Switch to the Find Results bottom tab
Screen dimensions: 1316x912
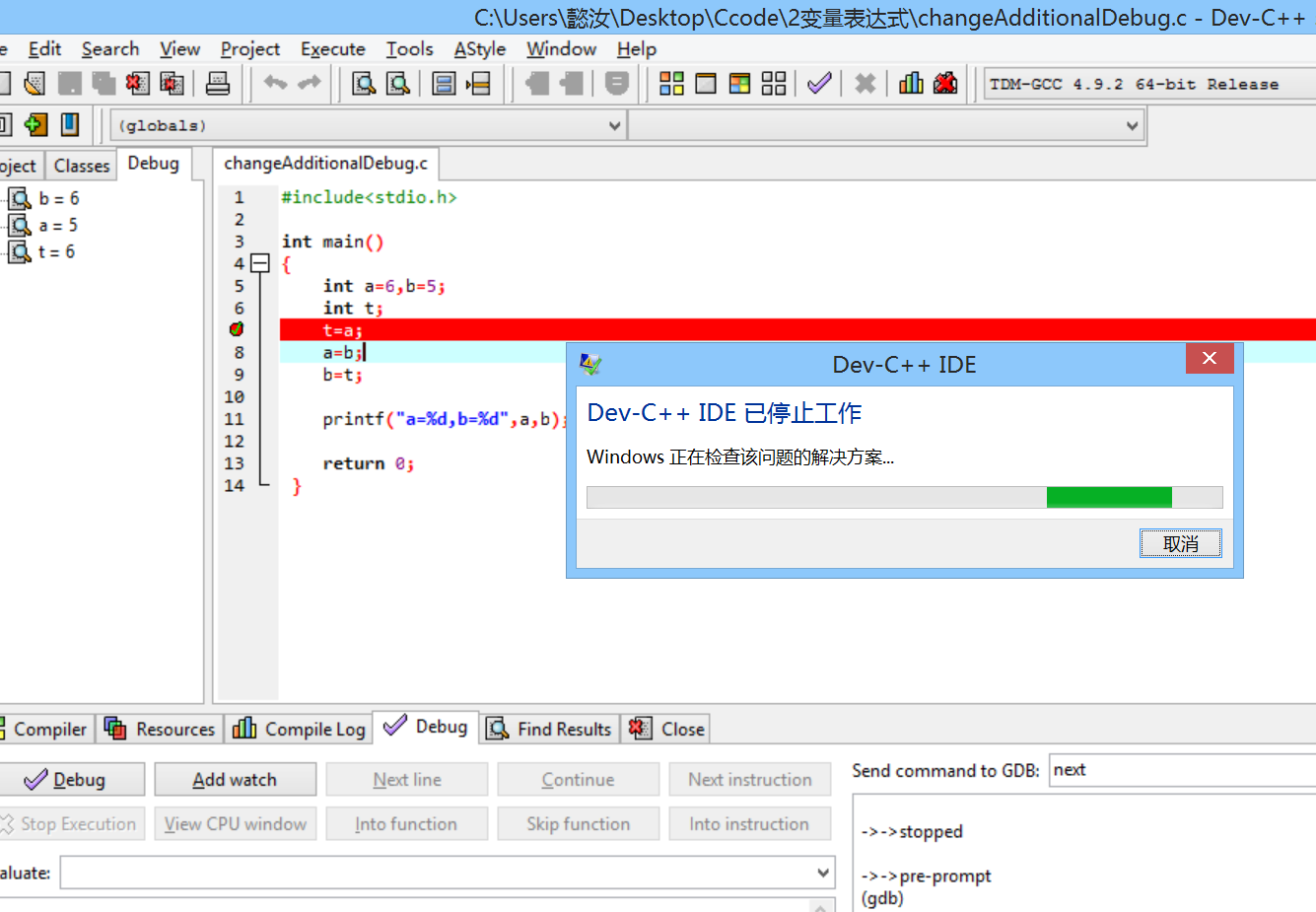550,729
